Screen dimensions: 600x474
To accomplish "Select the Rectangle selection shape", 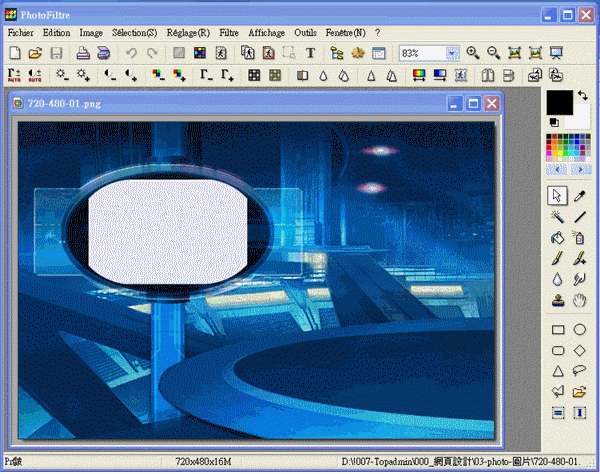I will tap(558, 329).
